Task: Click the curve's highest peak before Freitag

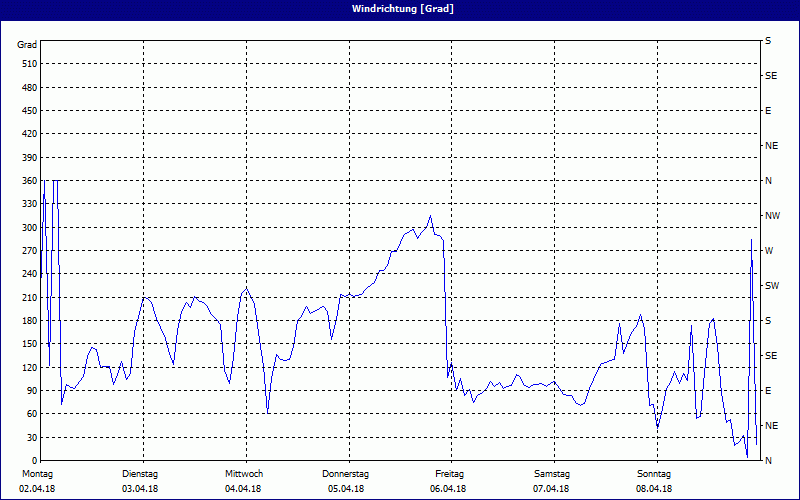Action: [x=431, y=216]
